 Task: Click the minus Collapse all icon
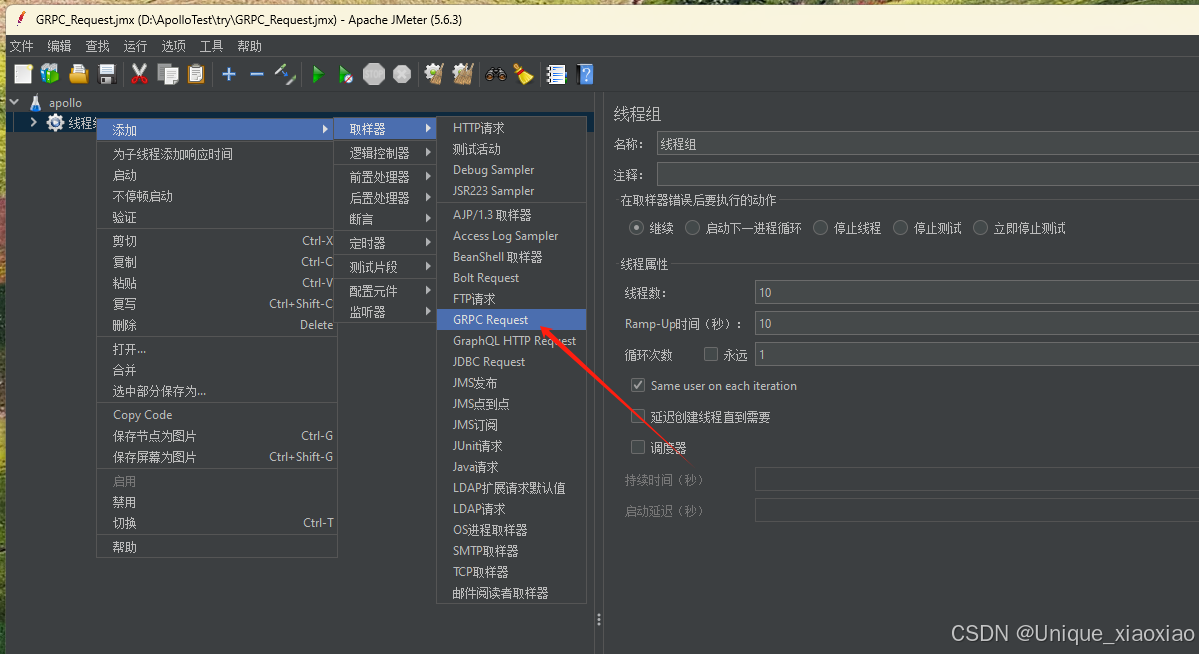tap(257, 74)
